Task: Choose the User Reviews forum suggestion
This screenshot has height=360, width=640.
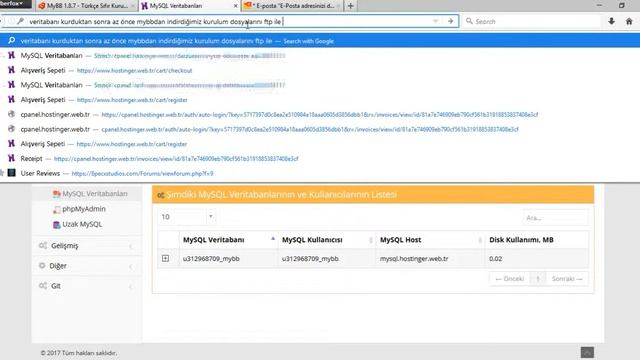Action: coord(320,173)
